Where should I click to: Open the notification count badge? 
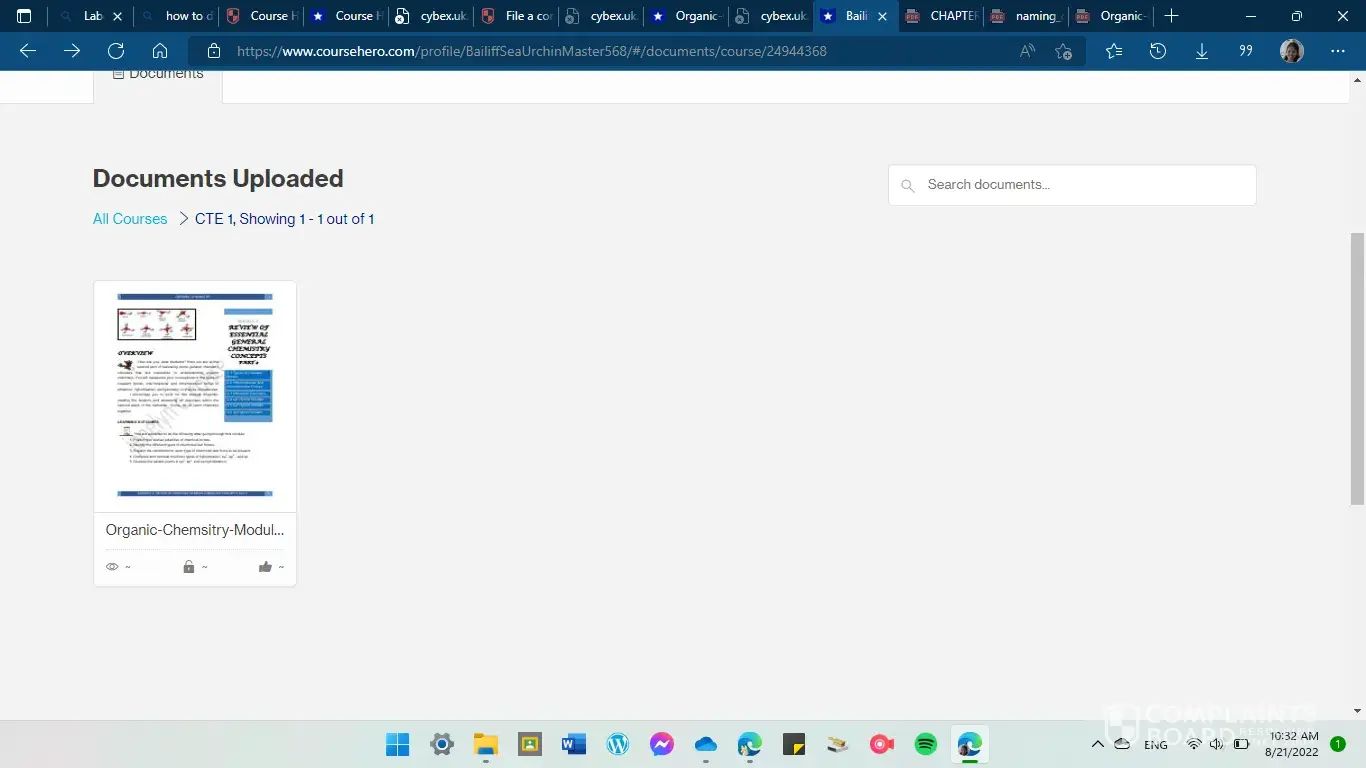(1338, 744)
